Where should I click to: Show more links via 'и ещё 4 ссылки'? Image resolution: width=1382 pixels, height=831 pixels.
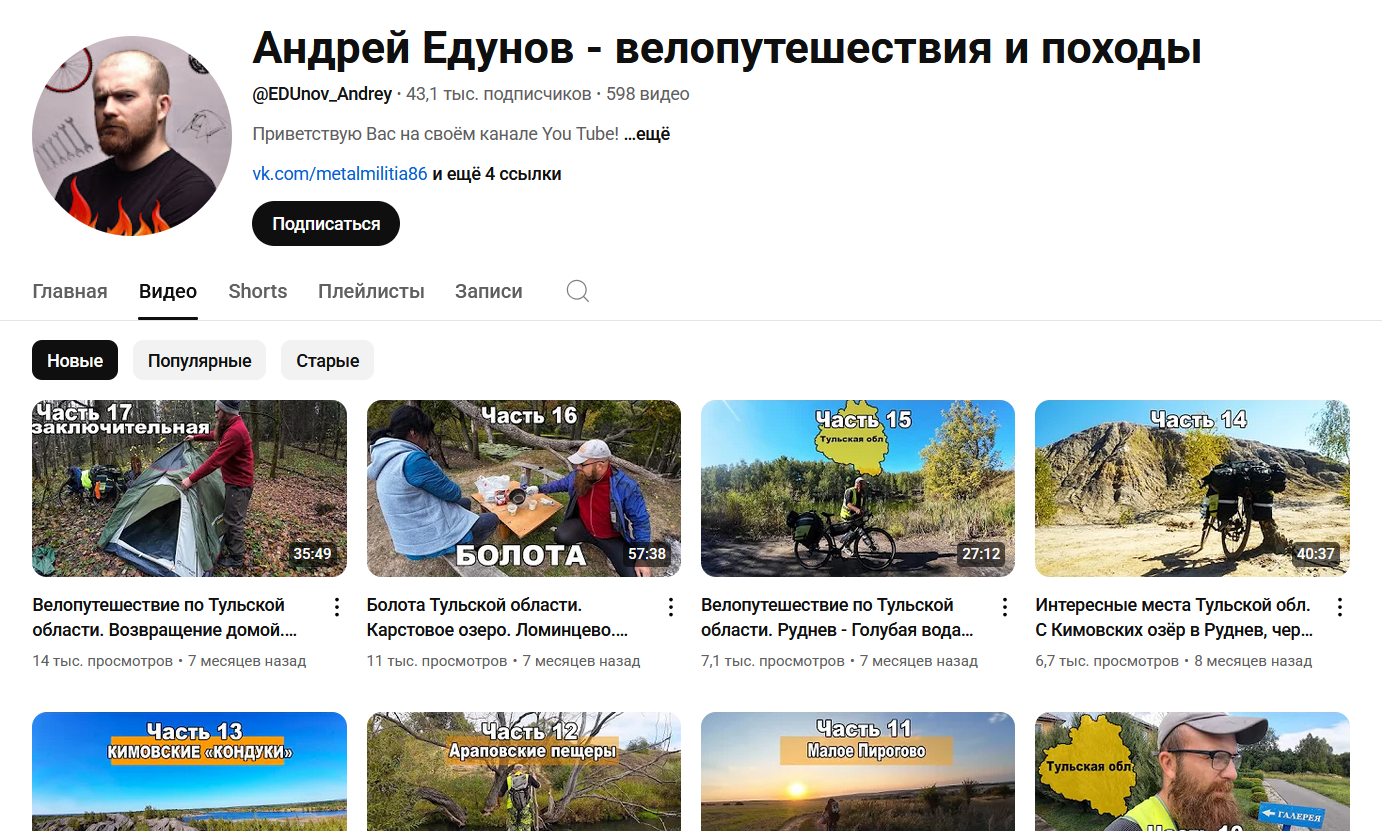(497, 174)
